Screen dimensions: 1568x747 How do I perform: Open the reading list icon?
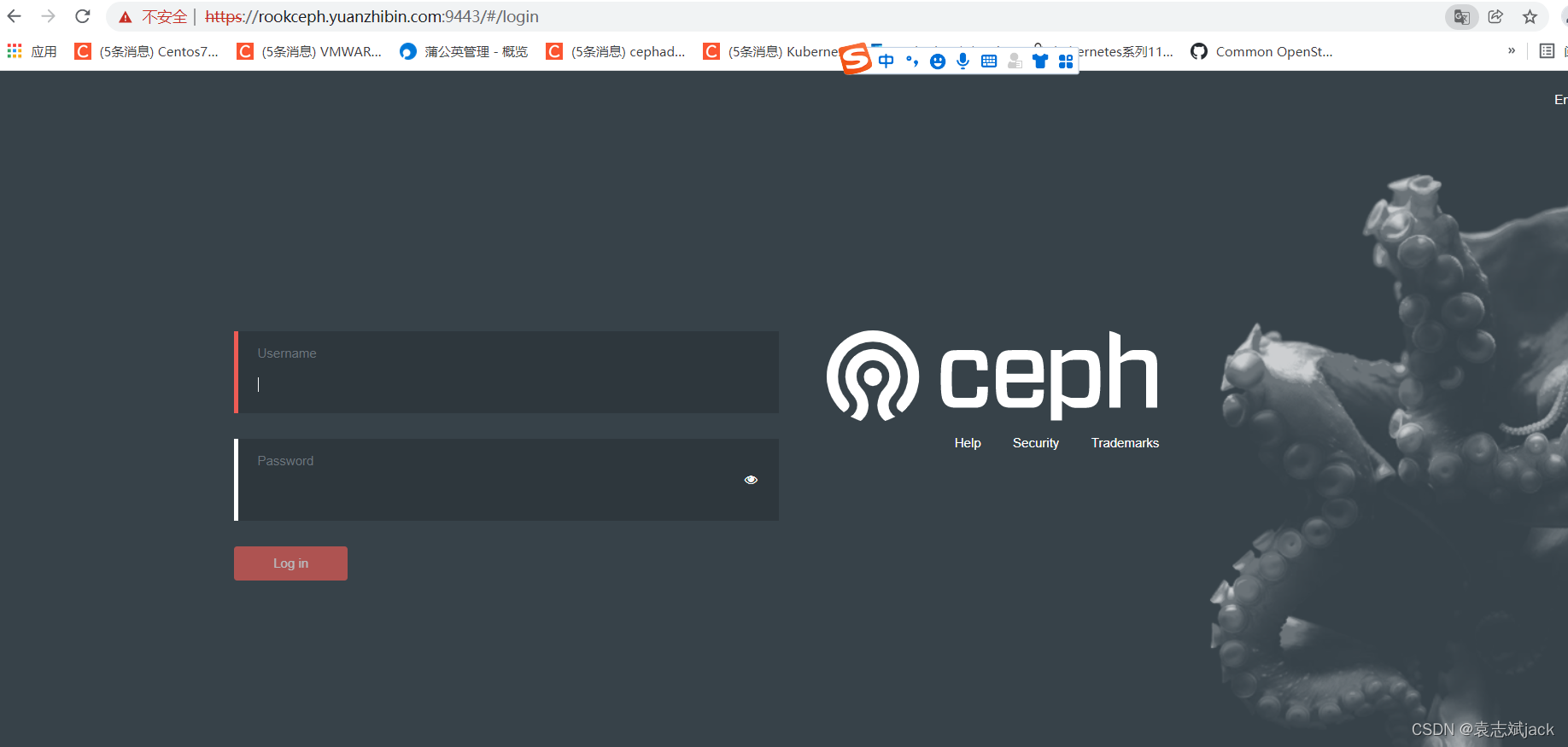[x=1547, y=51]
